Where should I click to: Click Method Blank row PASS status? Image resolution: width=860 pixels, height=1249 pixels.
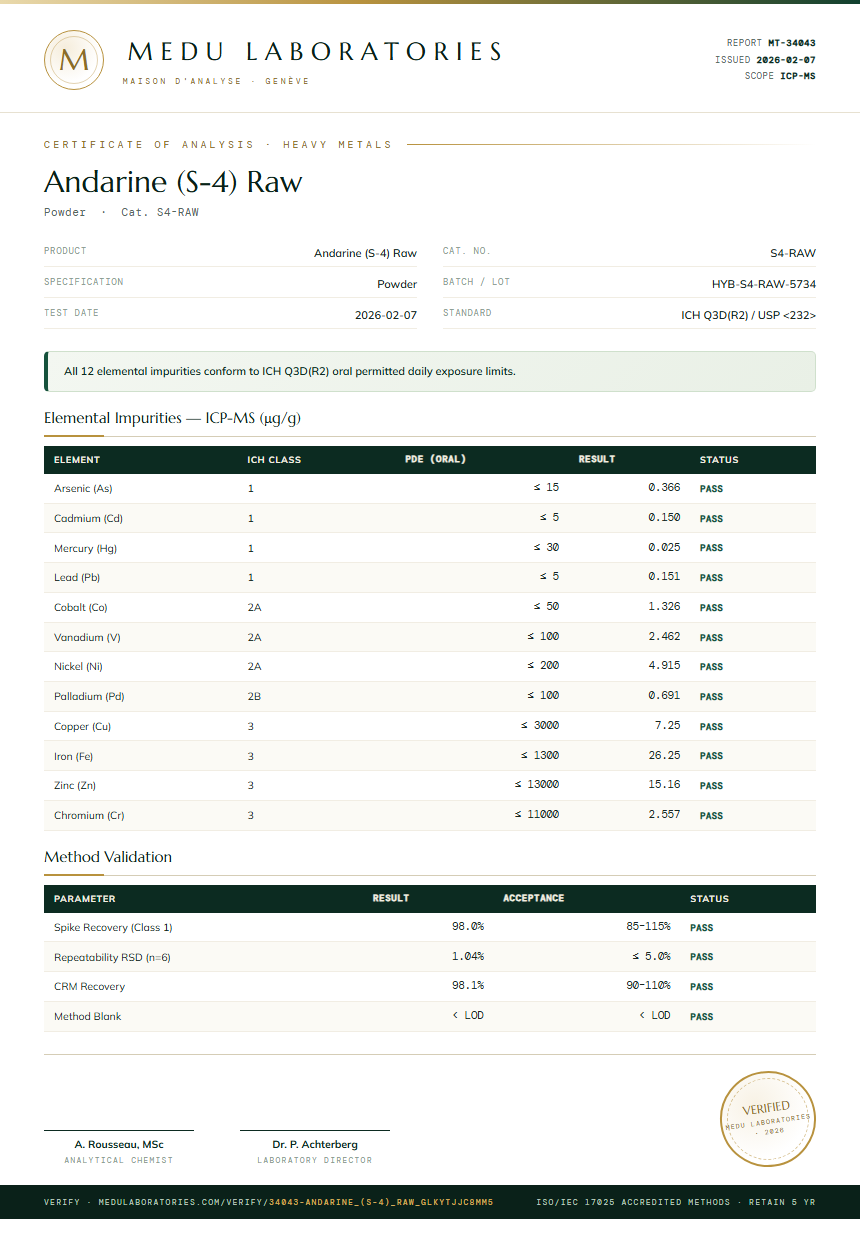tap(702, 1017)
